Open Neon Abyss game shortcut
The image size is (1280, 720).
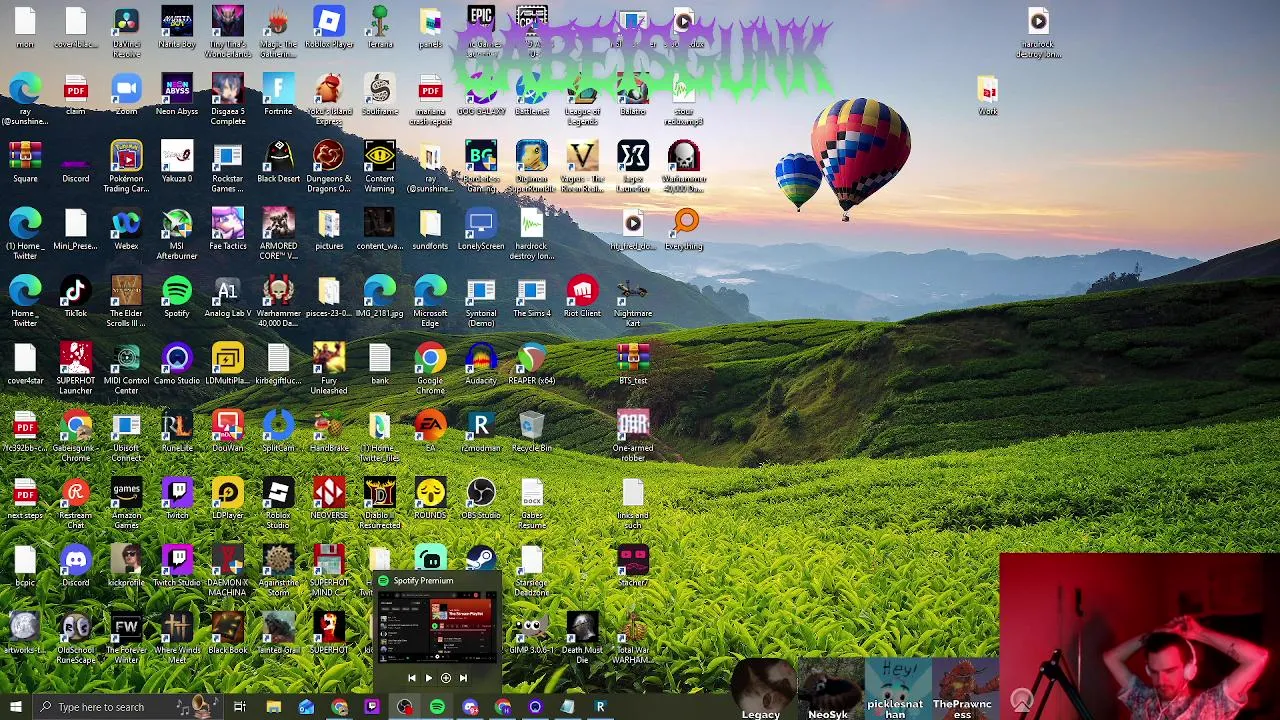pyautogui.click(x=177, y=96)
